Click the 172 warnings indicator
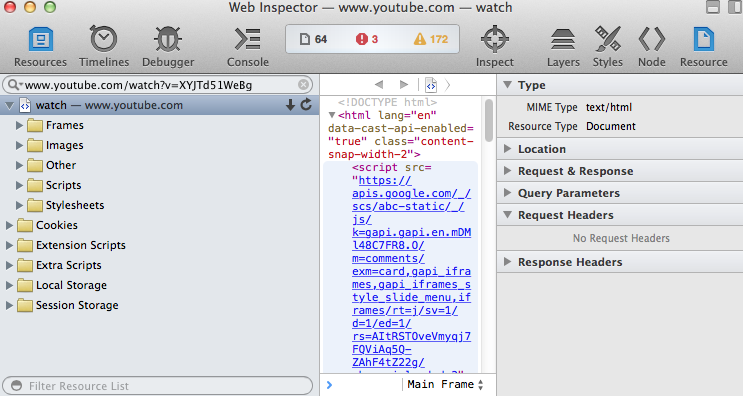This screenshot has width=743, height=396. (x=431, y=39)
